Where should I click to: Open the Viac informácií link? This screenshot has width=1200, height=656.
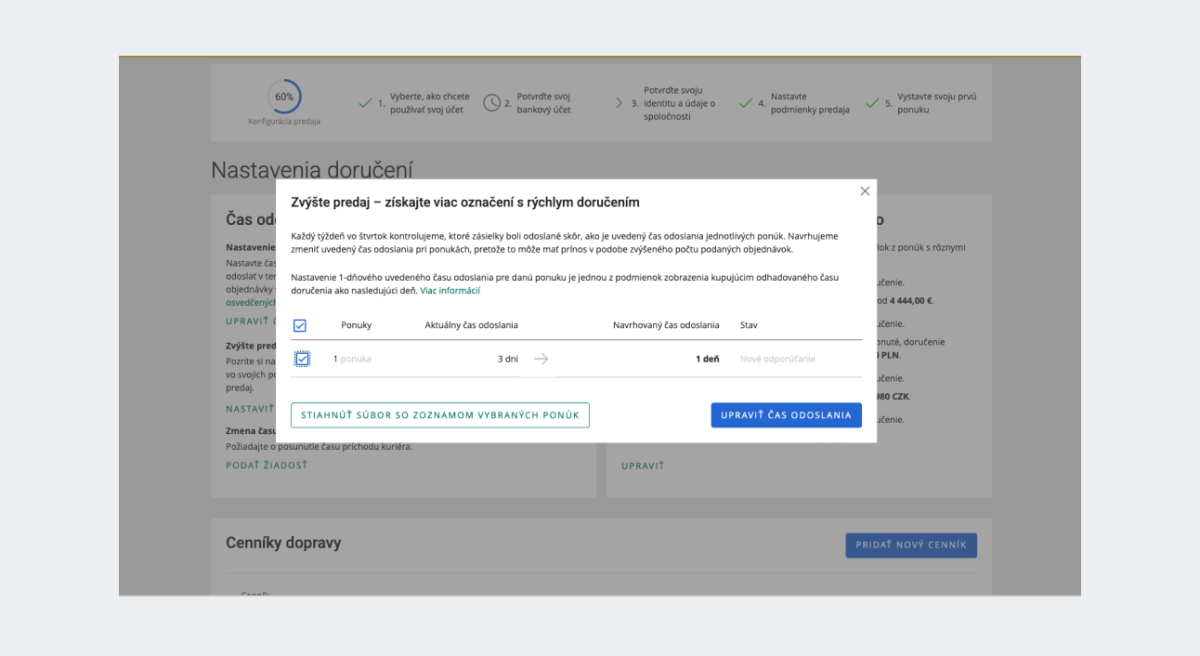[450, 290]
